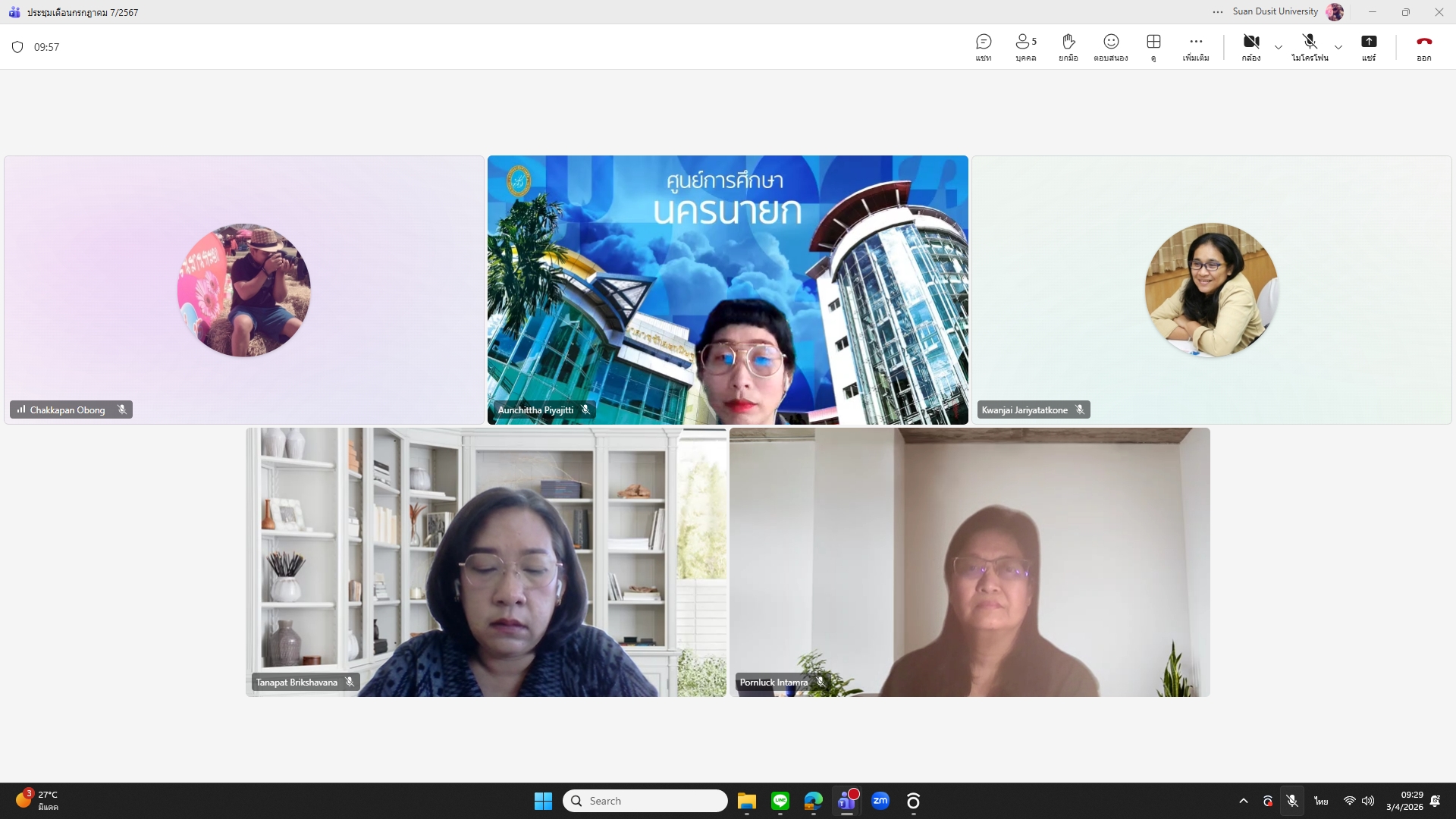Turn on the camera
Screen dimensions: 1456x819
[x=1251, y=47]
